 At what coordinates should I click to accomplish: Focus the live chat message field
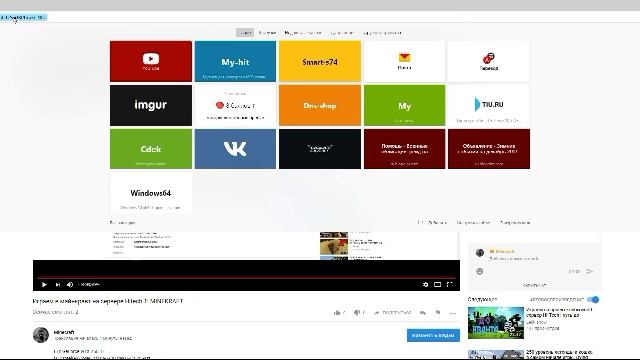(x=513, y=259)
